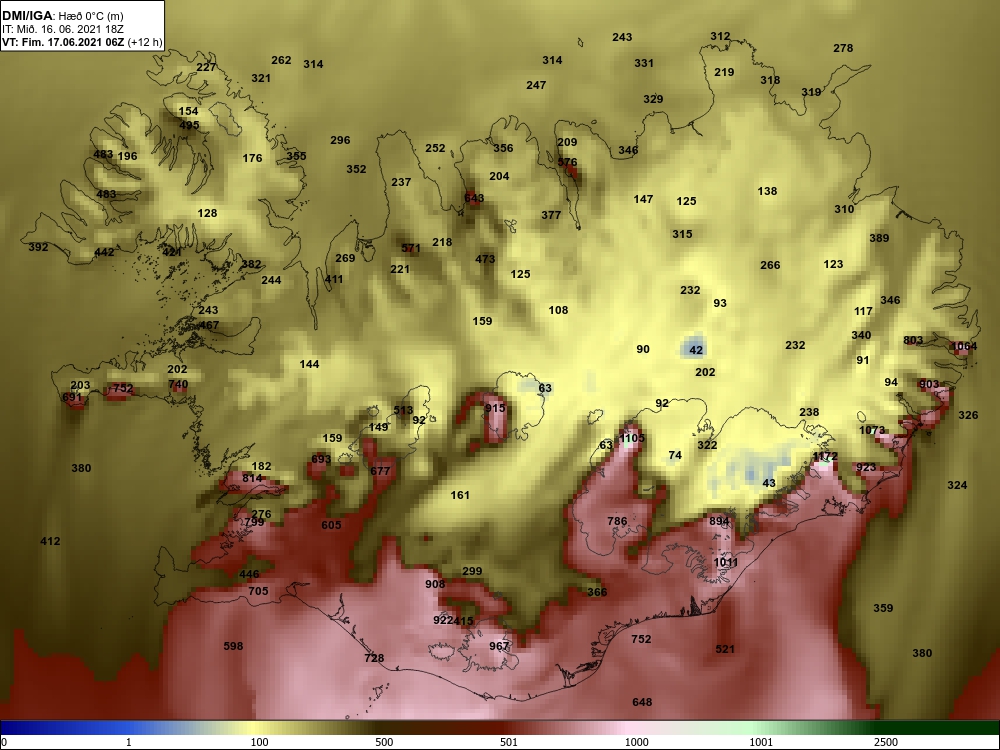Click the map value 238
The height and width of the screenshot is (750, 1000).
809,412
